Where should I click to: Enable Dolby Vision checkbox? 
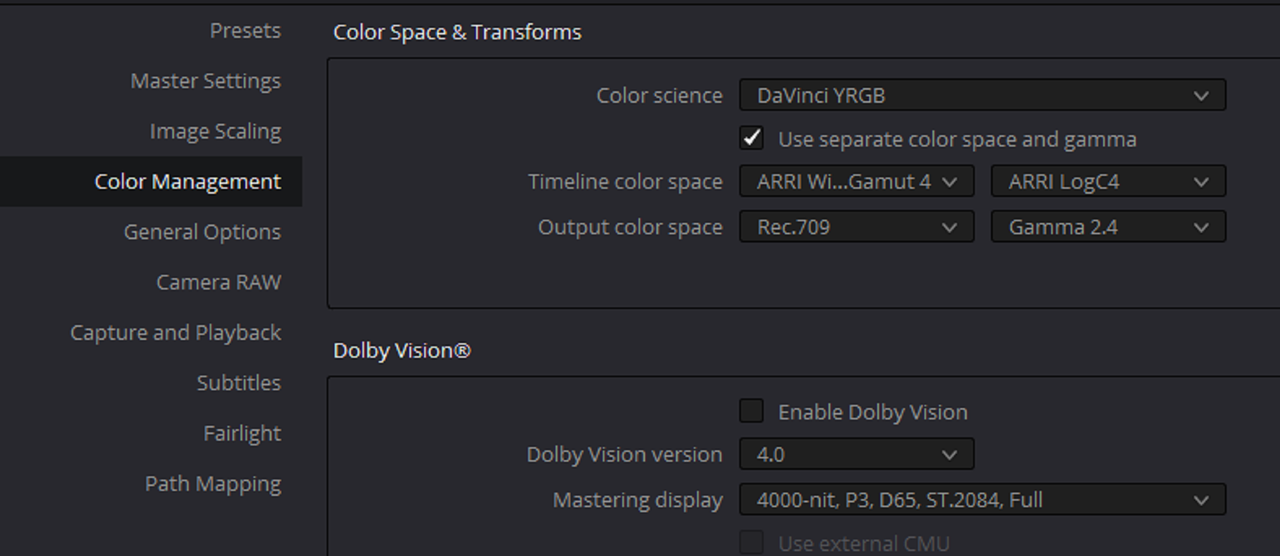(x=751, y=411)
